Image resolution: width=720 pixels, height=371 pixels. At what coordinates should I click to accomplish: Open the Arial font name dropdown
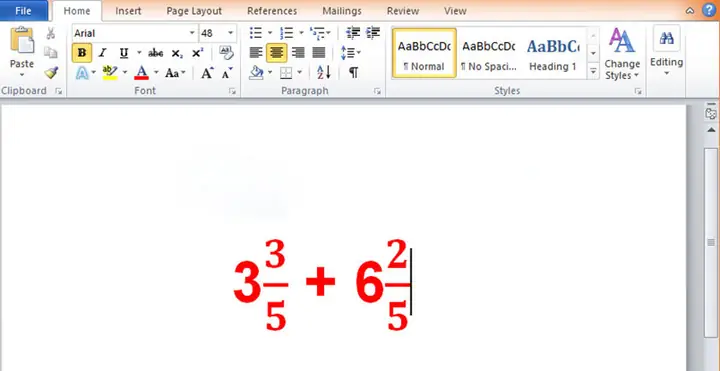(x=192, y=33)
